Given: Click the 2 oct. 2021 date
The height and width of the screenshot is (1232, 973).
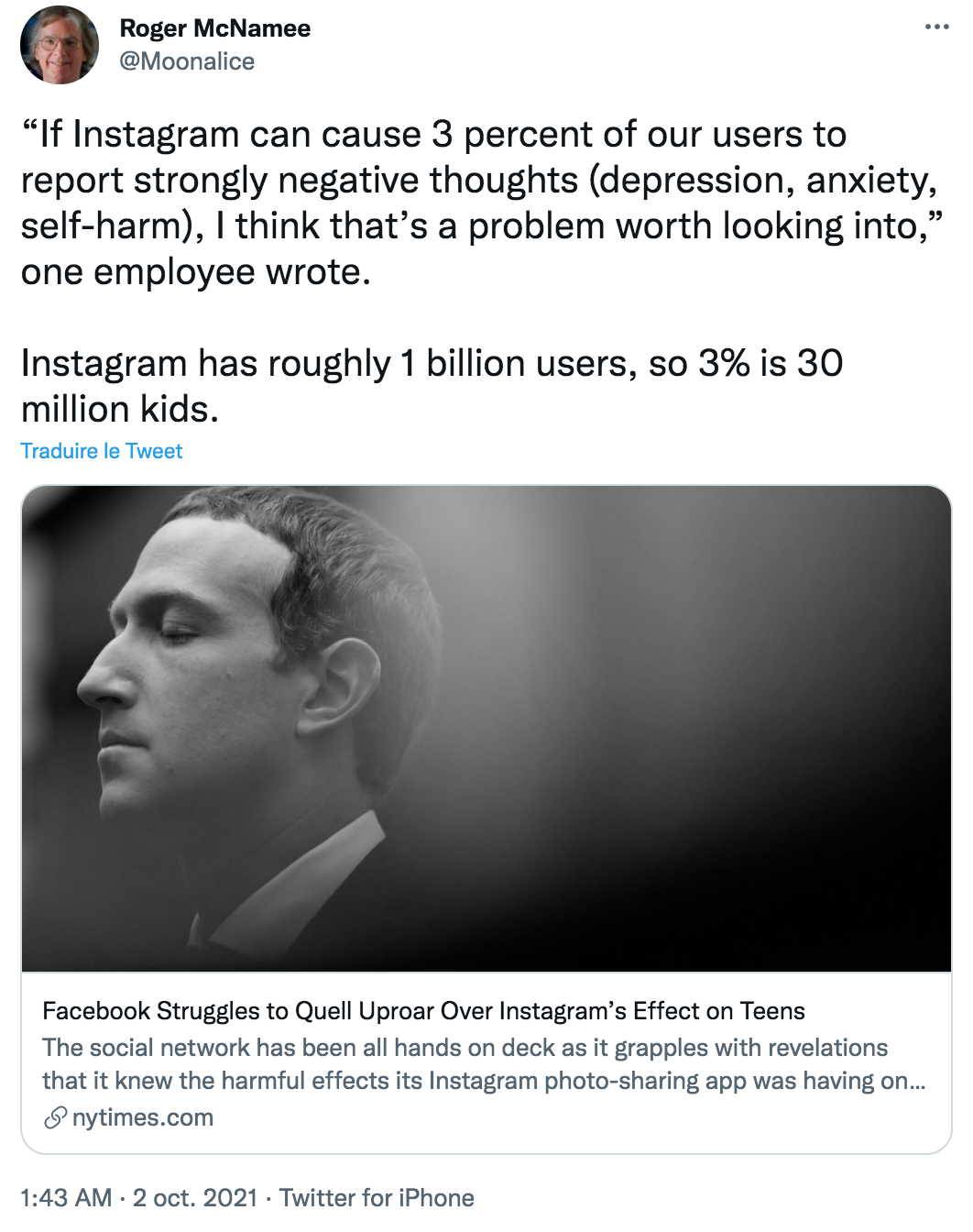Looking at the screenshot, I should click(x=195, y=1198).
